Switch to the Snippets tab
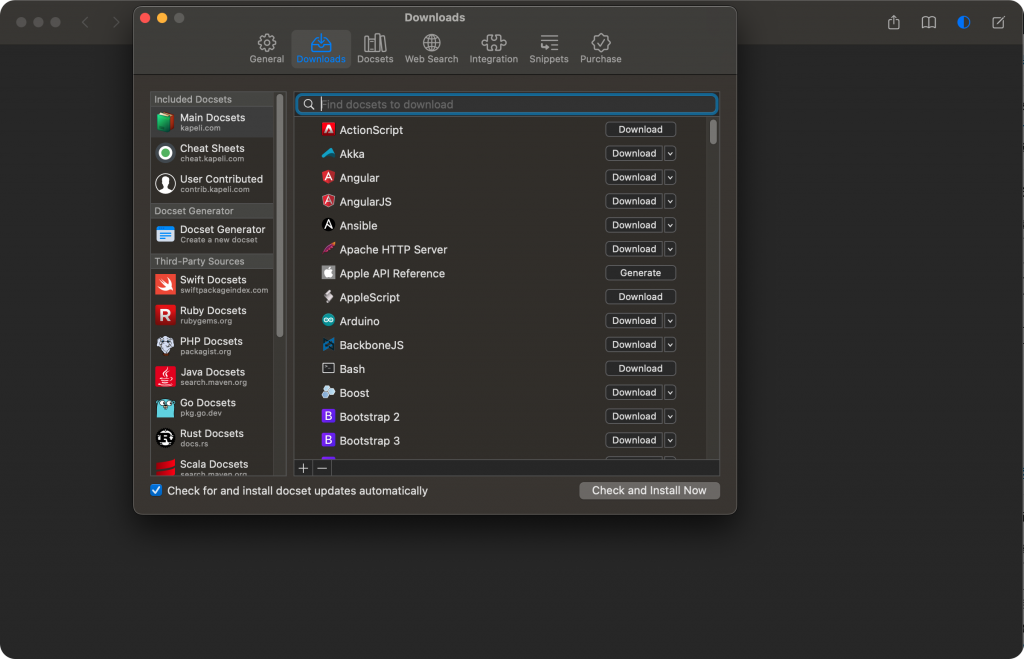 click(548, 47)
